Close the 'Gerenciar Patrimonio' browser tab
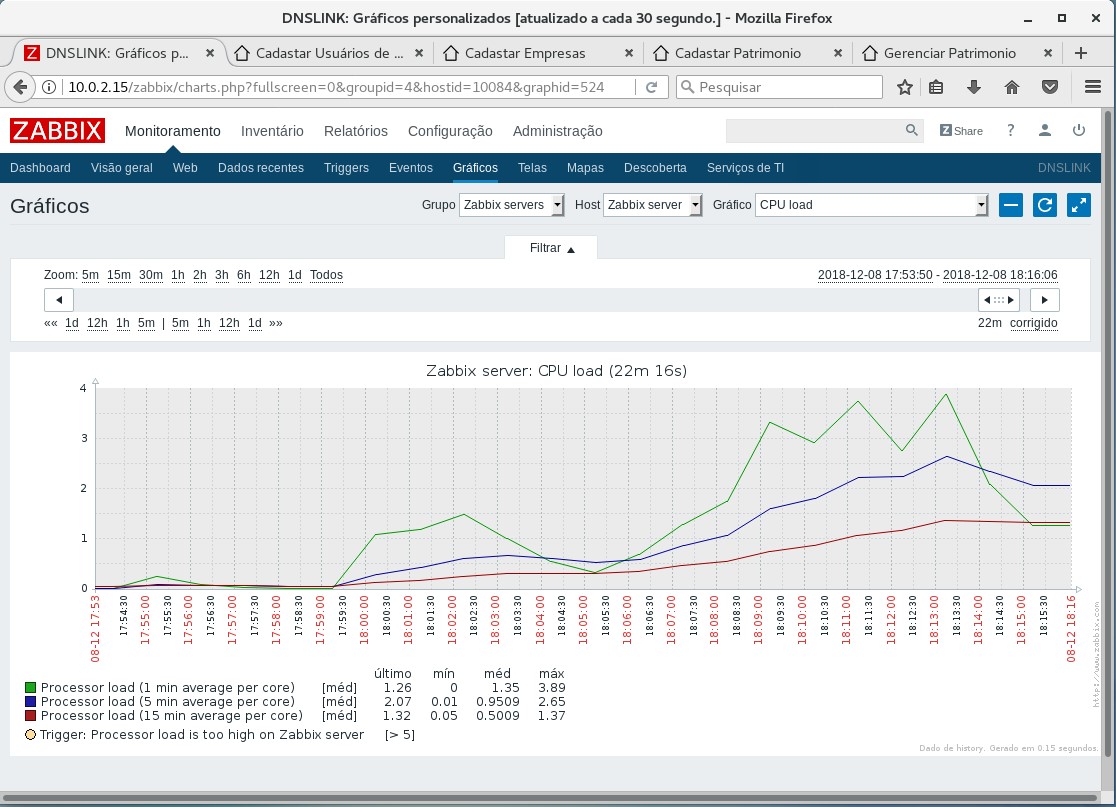This screenshot has width=1116, height=807. pos(1048,53)
